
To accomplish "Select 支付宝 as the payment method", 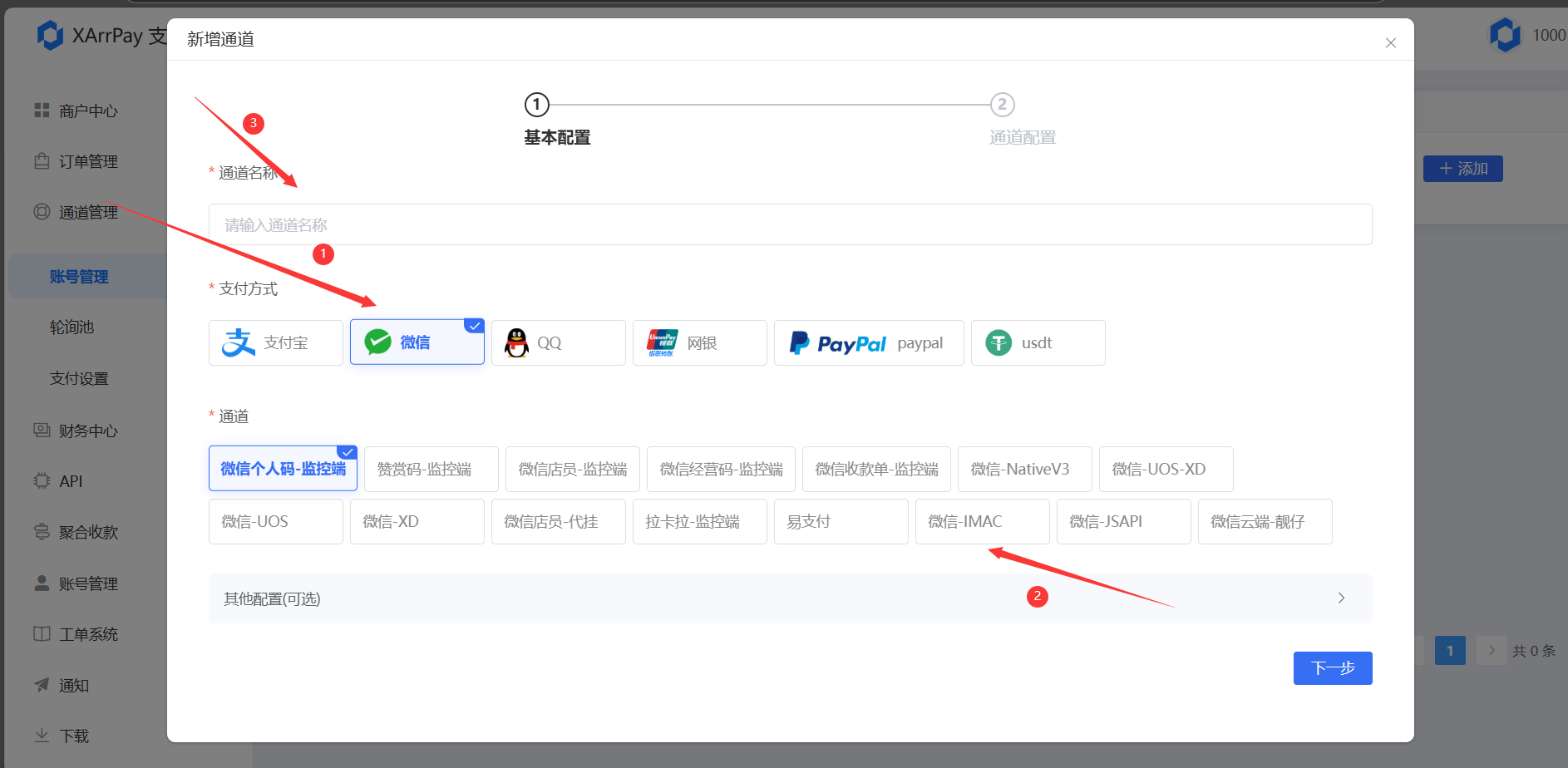I will [x=275, y=342].
